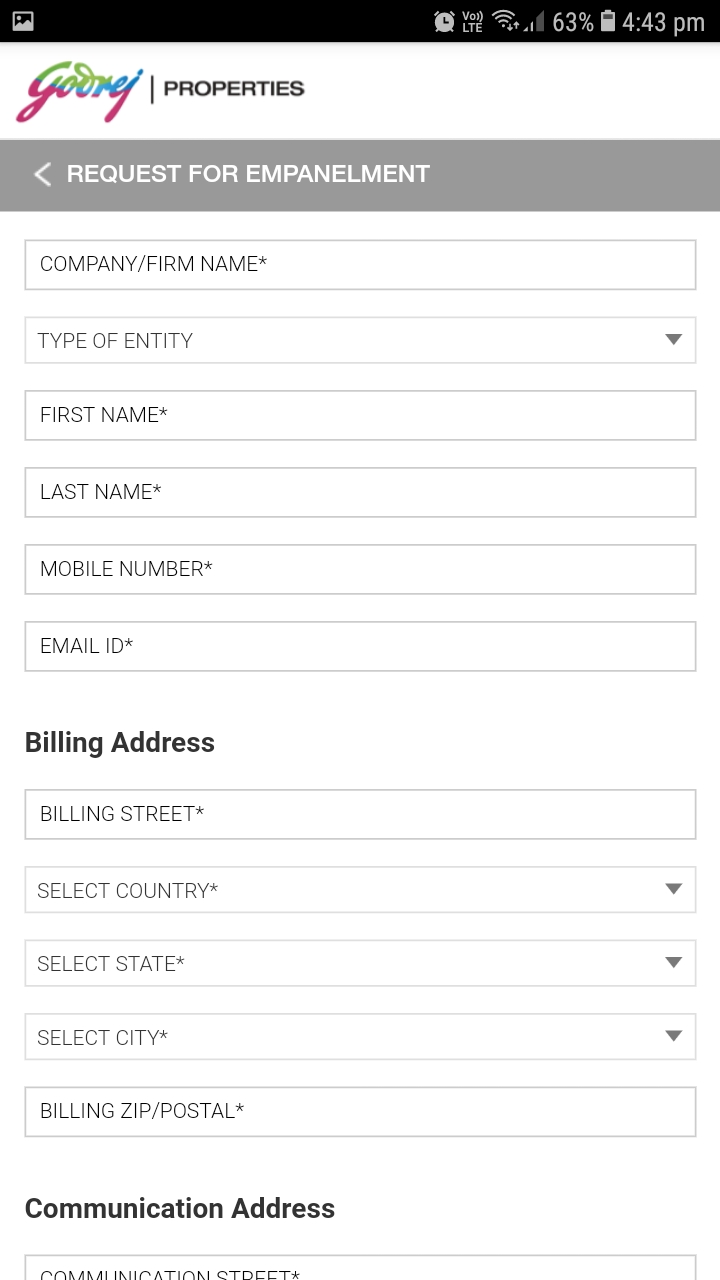
Task: Tap the Request for Empanelment header title
Action: 248,174
